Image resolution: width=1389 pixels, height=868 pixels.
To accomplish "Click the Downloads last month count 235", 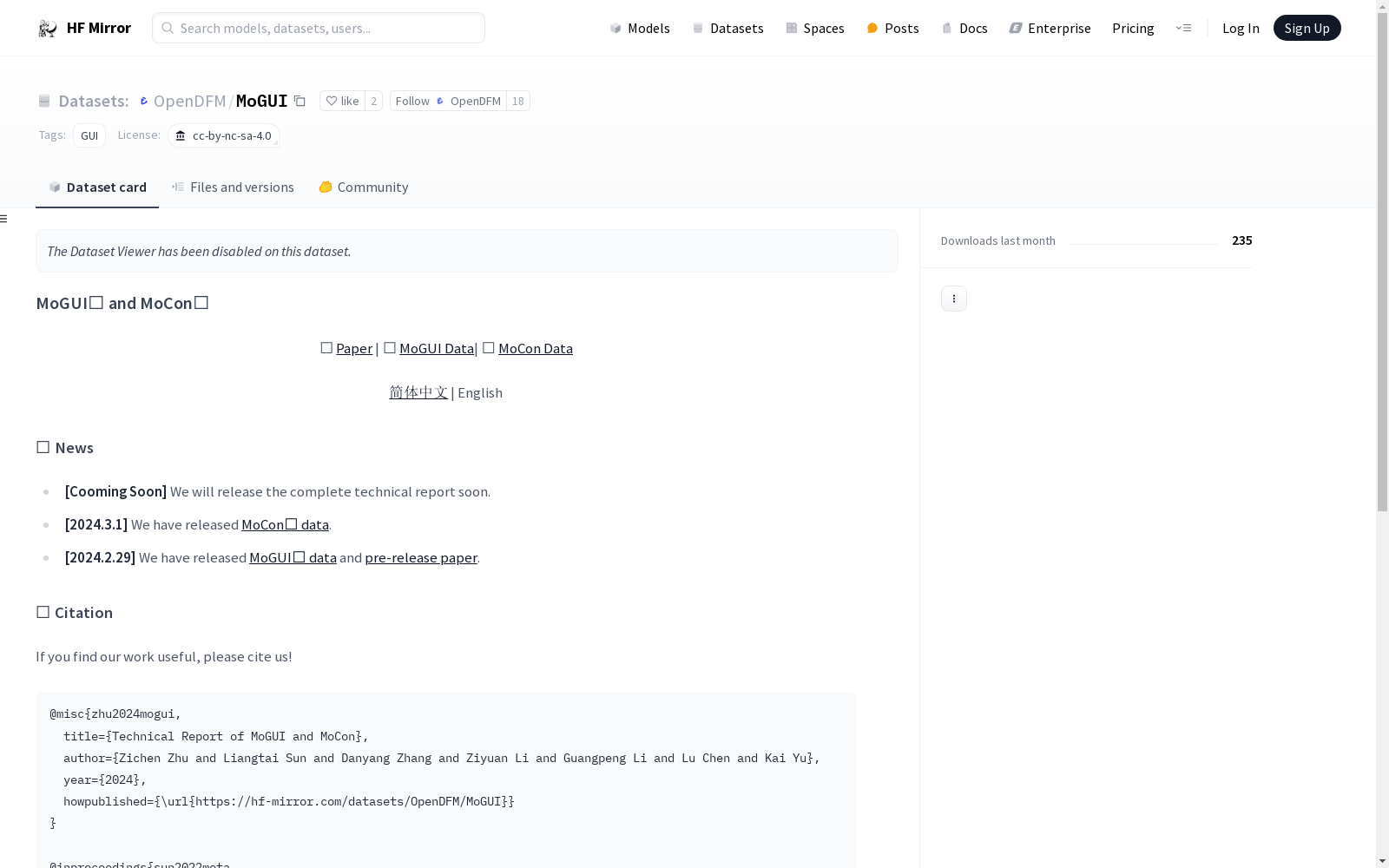I will click(1241, 240).
